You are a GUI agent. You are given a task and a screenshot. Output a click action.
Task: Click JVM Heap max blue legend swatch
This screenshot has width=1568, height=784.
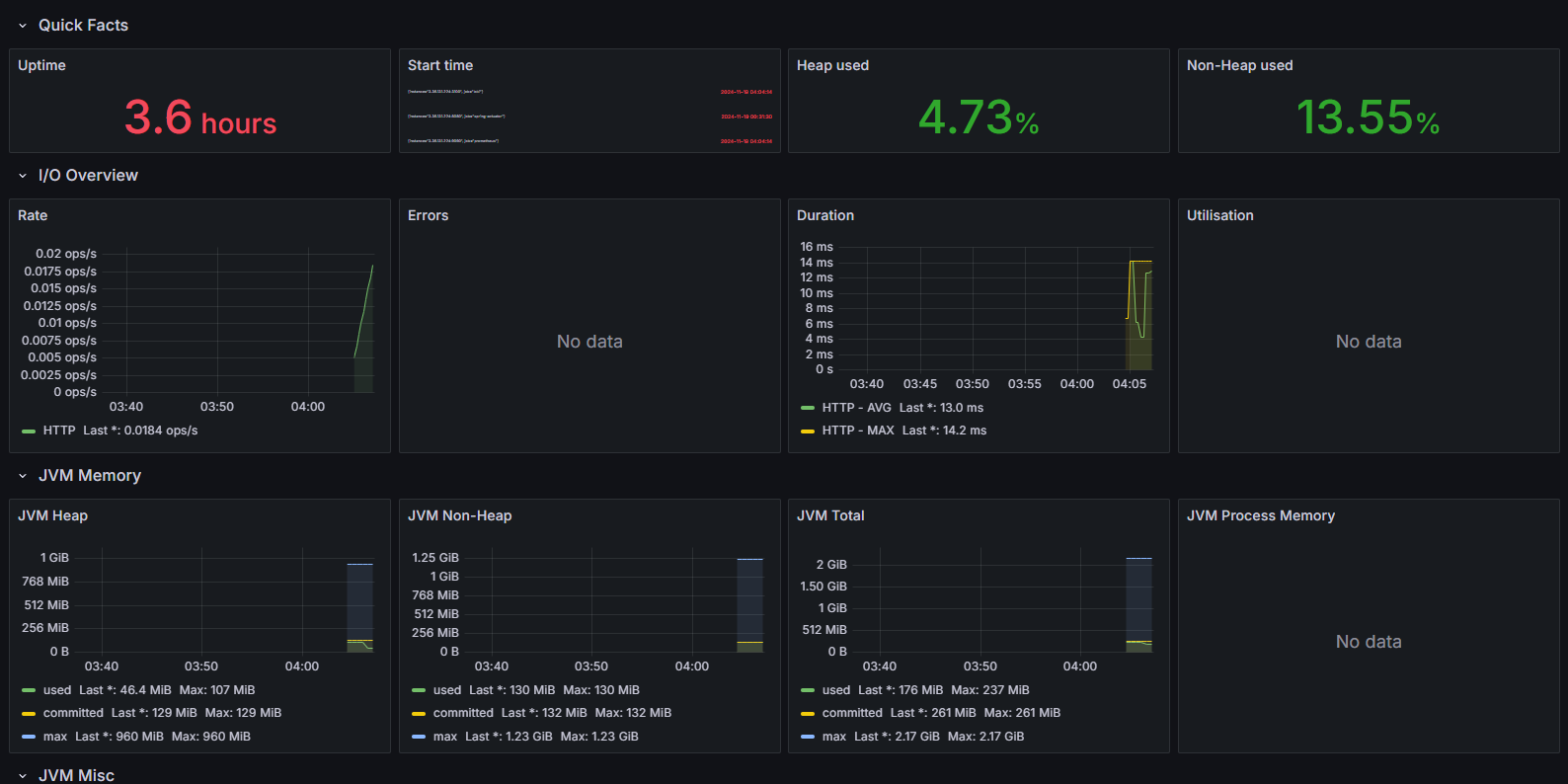click(x=29, y=737)
